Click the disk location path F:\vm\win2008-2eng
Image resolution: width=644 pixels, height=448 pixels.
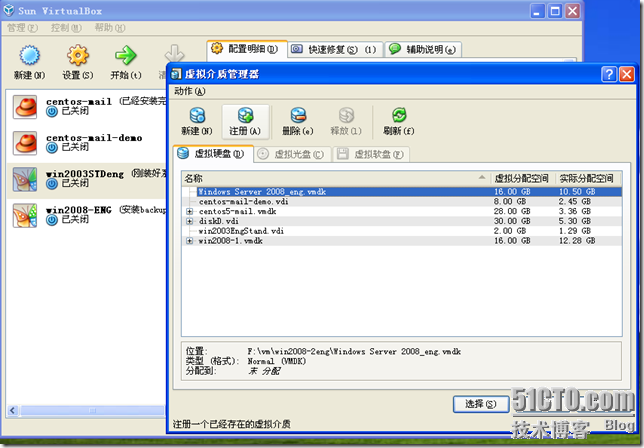pos(354,352)
